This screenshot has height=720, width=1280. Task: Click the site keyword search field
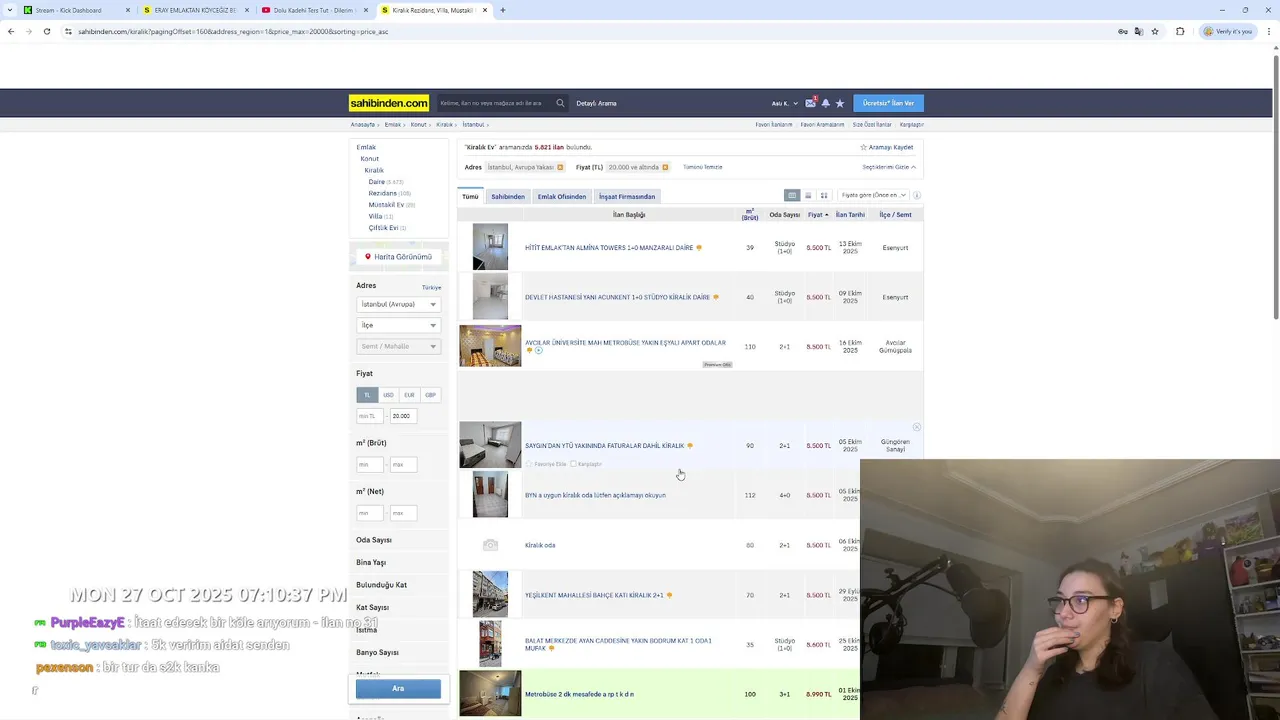point(495,103)
